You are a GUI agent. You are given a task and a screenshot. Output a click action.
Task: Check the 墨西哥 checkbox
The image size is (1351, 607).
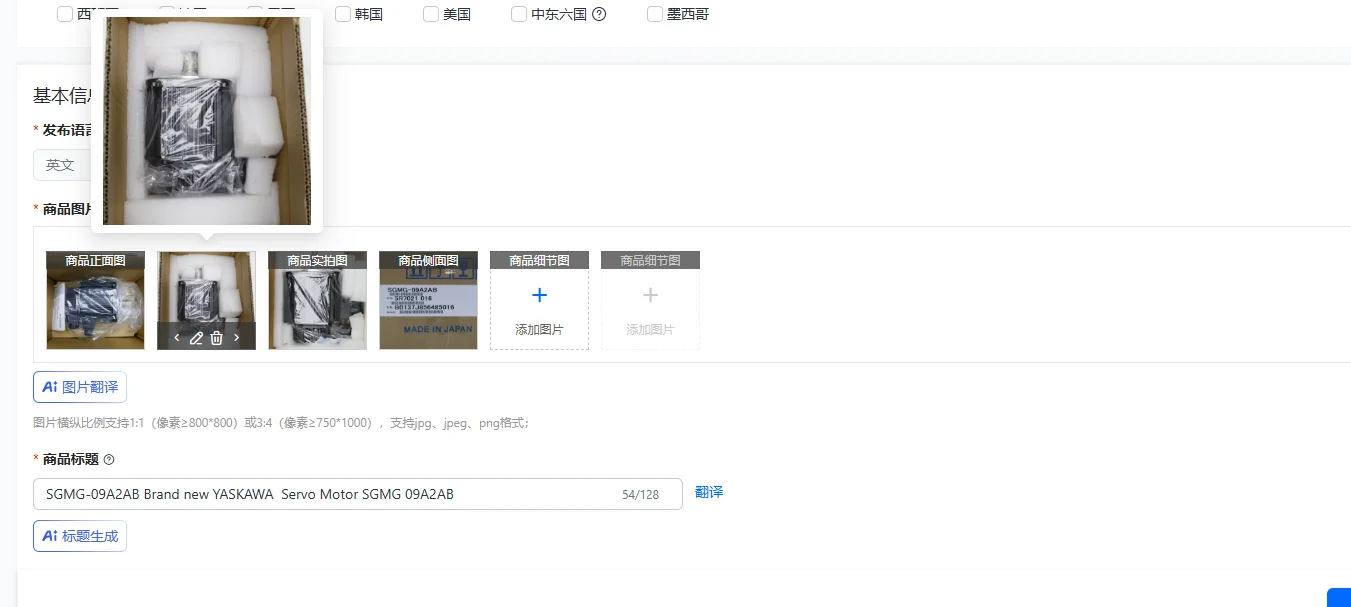point(655,14)
